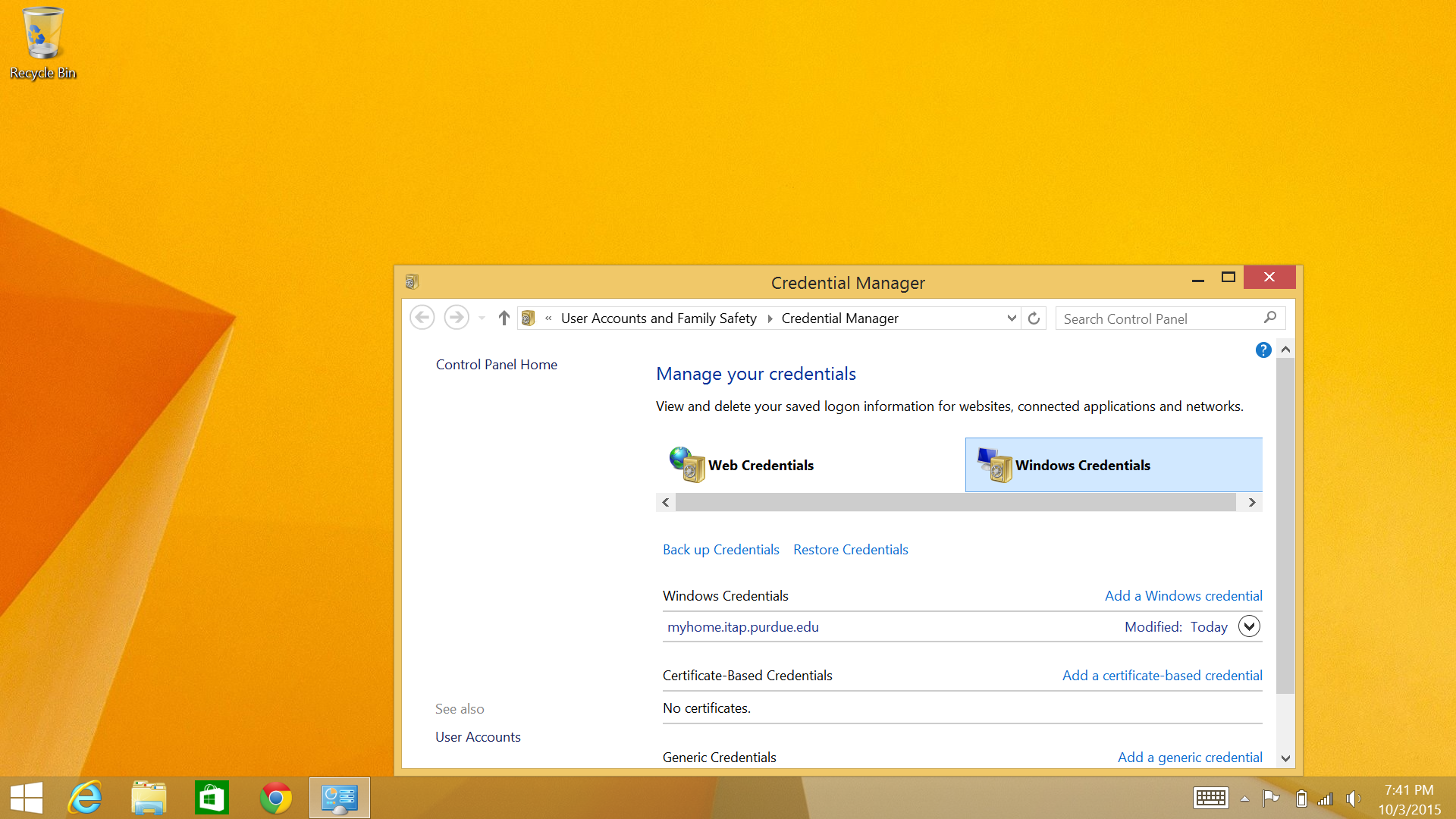Maximize the Credential Manager window
This screenshot has height=819, width=1456.
coord(1228,278)
